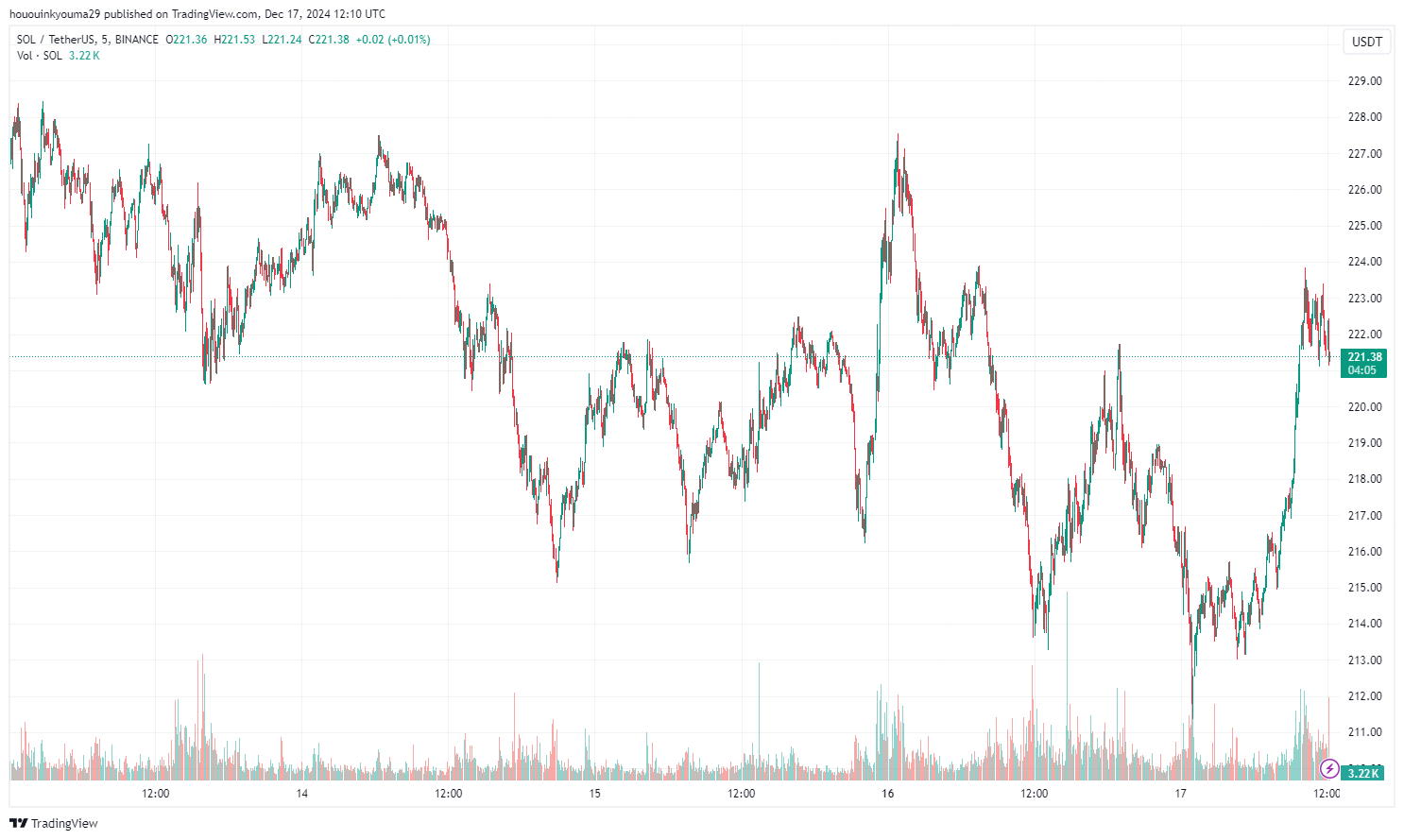The width and height of the screenshot is (1404, 840).
Task: Click the date label 16 on time axis
Action: [x=888, y=794]
